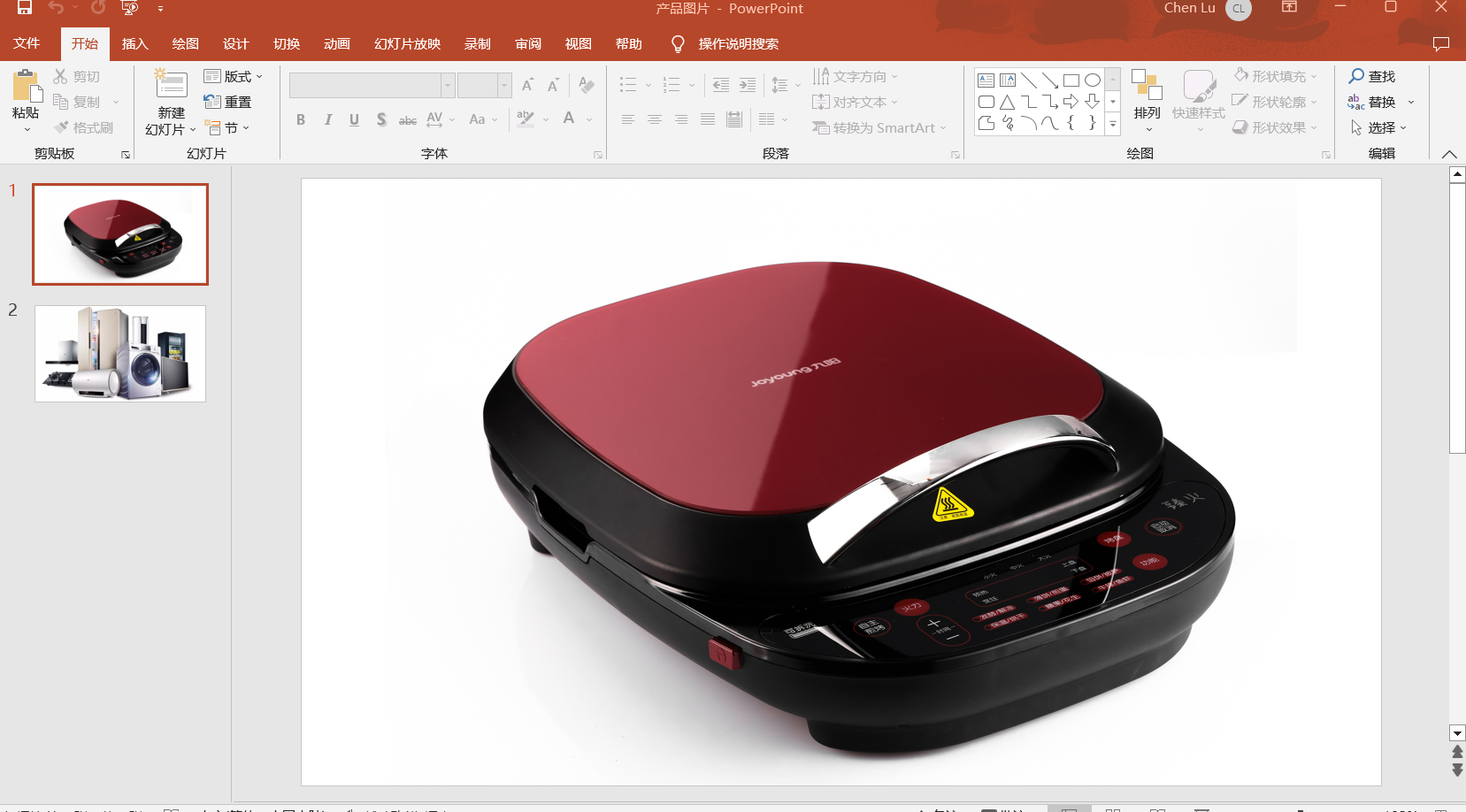Toggle center text alignment
This screenshot has height=812, width=1466.
click(x=654, y=119)
